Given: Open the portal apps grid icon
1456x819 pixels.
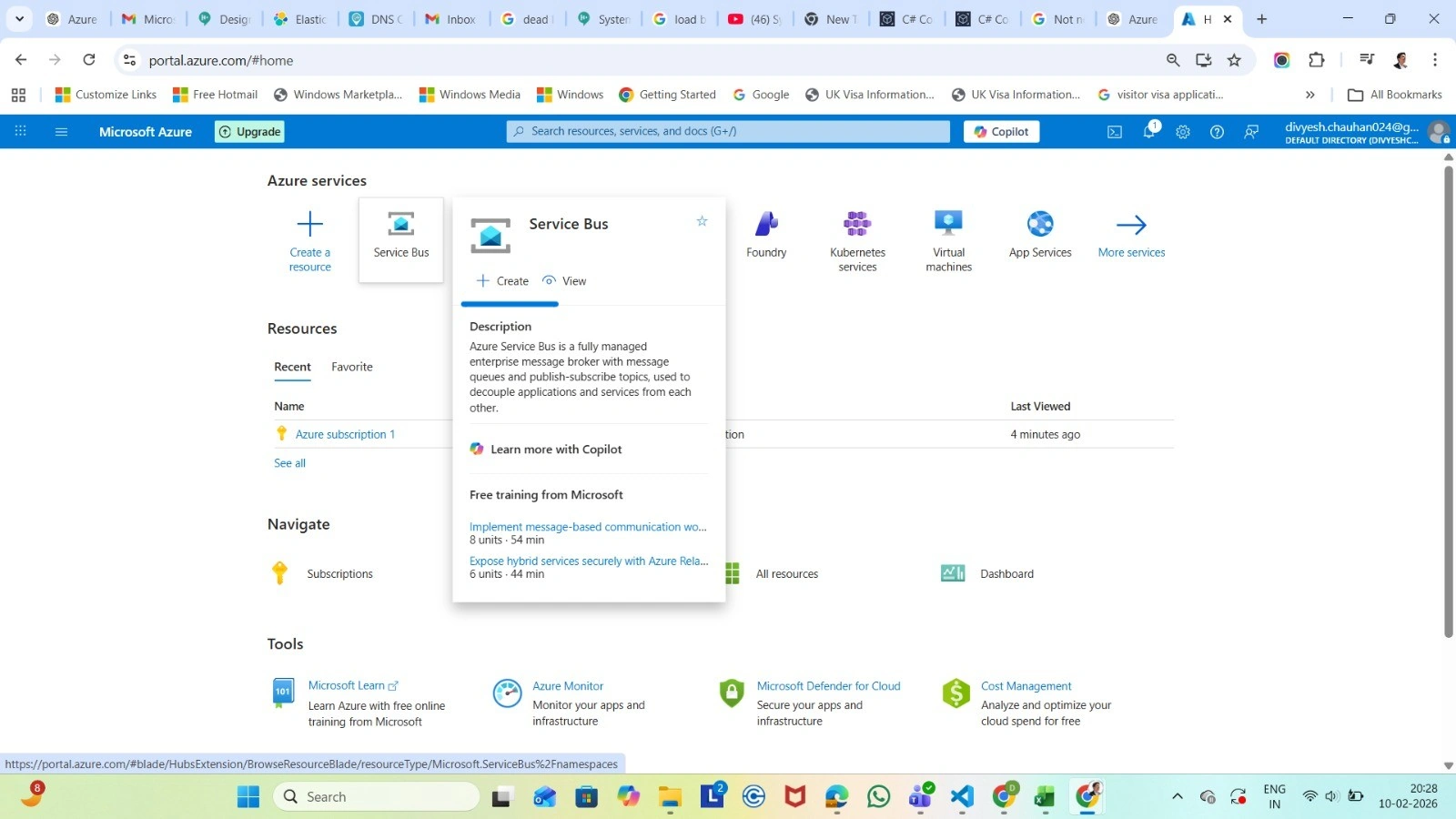Looking at the screenshot, I should coord(20,132).
